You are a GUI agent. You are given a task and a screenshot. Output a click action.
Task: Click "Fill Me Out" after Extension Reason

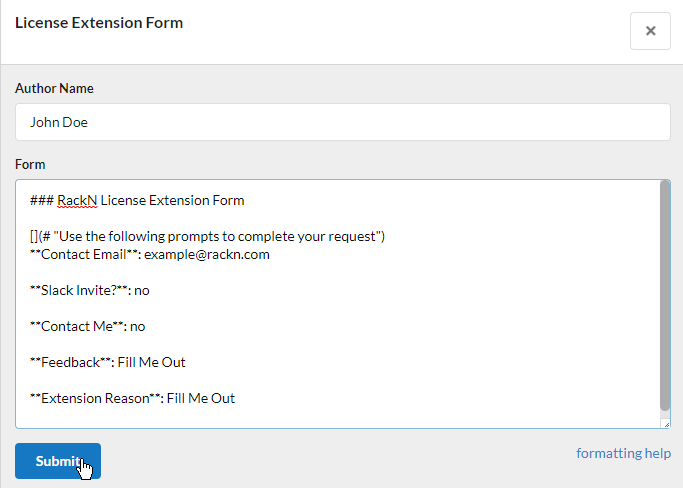pyautogui.click(x=201, y=398)
